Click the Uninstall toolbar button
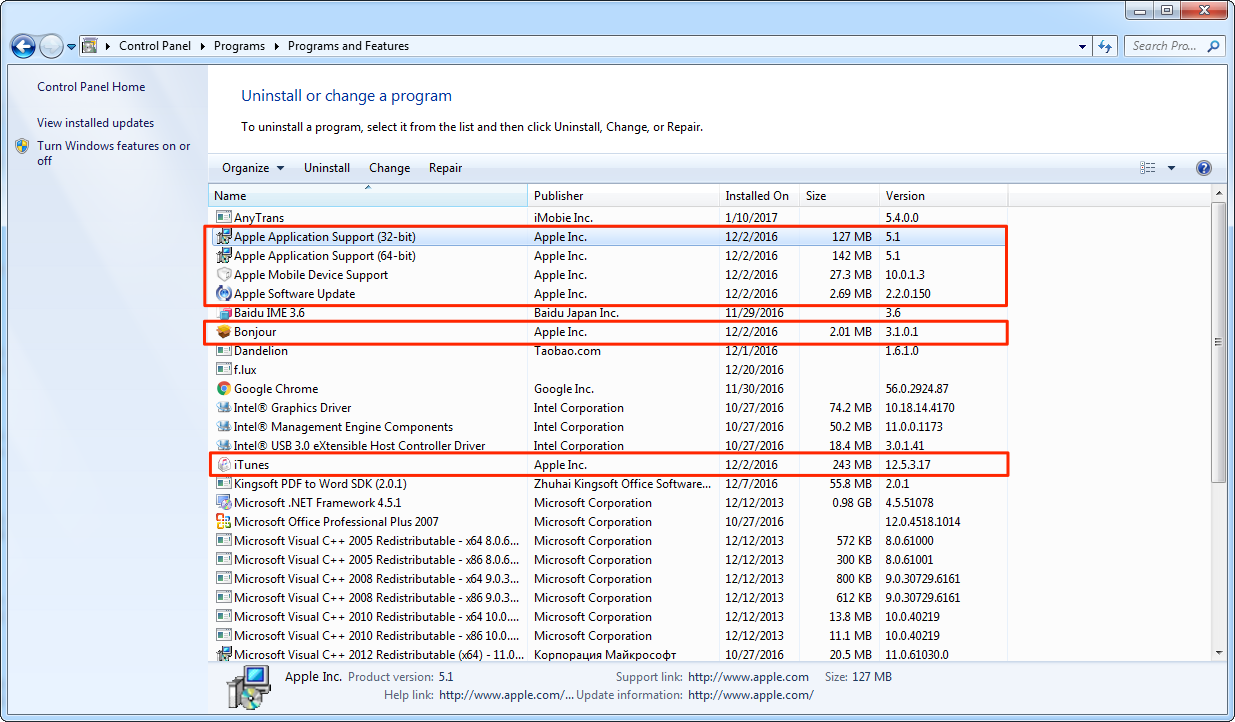Image resolution: width=1235 pixels, height=722 pixels. point(327,168)
